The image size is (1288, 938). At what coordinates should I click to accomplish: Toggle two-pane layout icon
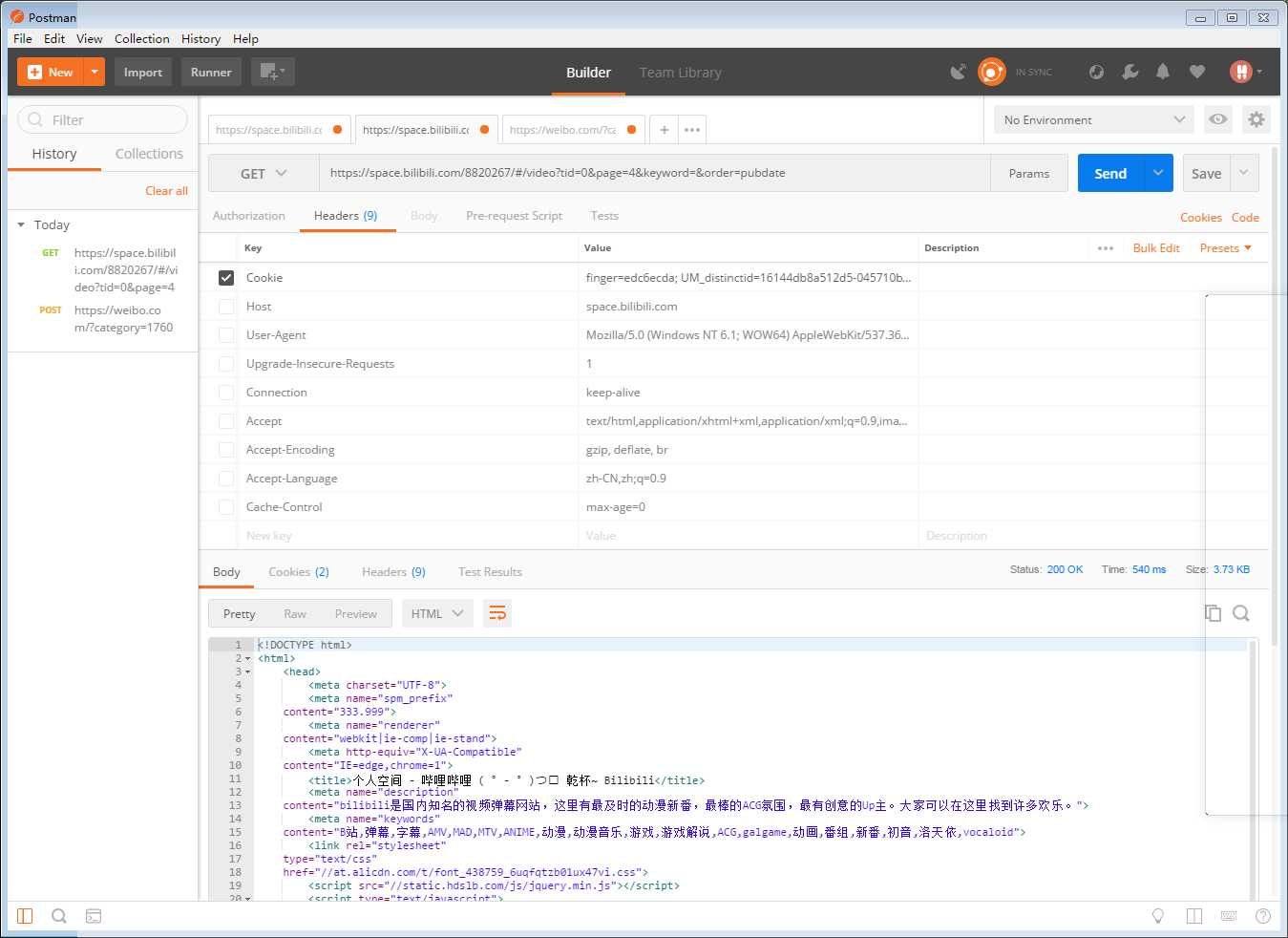(x=1194, y=916)
